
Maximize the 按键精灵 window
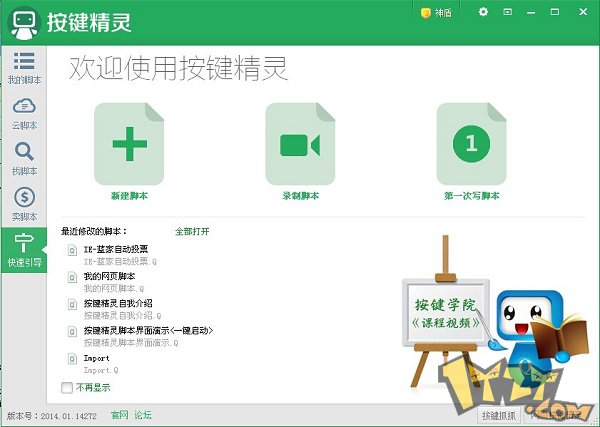pyautogui.click(x=554, y=12)
